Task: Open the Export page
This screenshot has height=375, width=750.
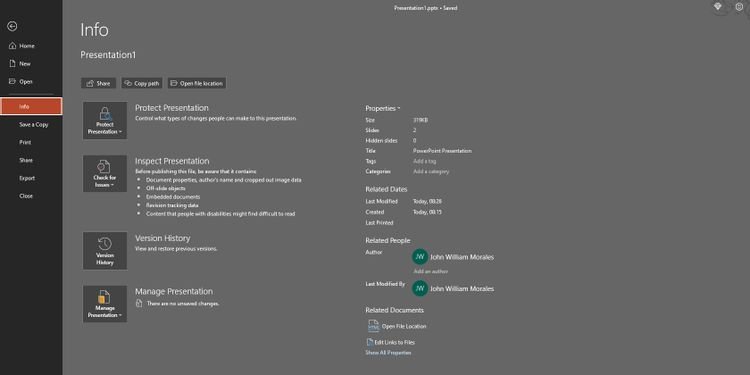Action: point(31,178)
